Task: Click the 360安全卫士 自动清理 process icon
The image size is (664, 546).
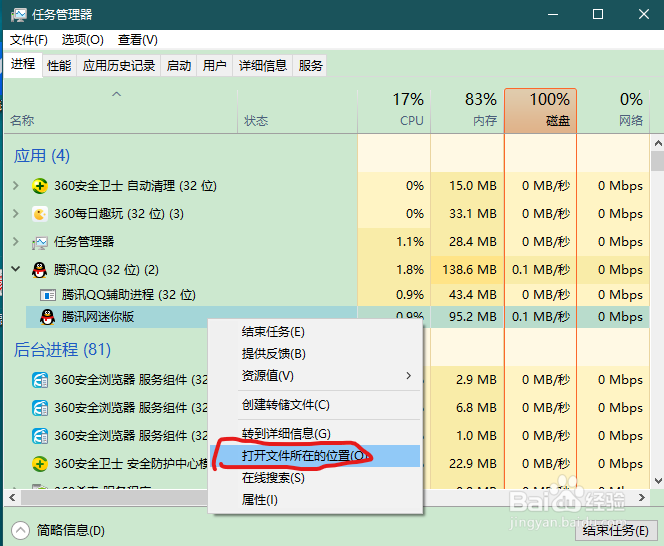Action: pos(40,186)
